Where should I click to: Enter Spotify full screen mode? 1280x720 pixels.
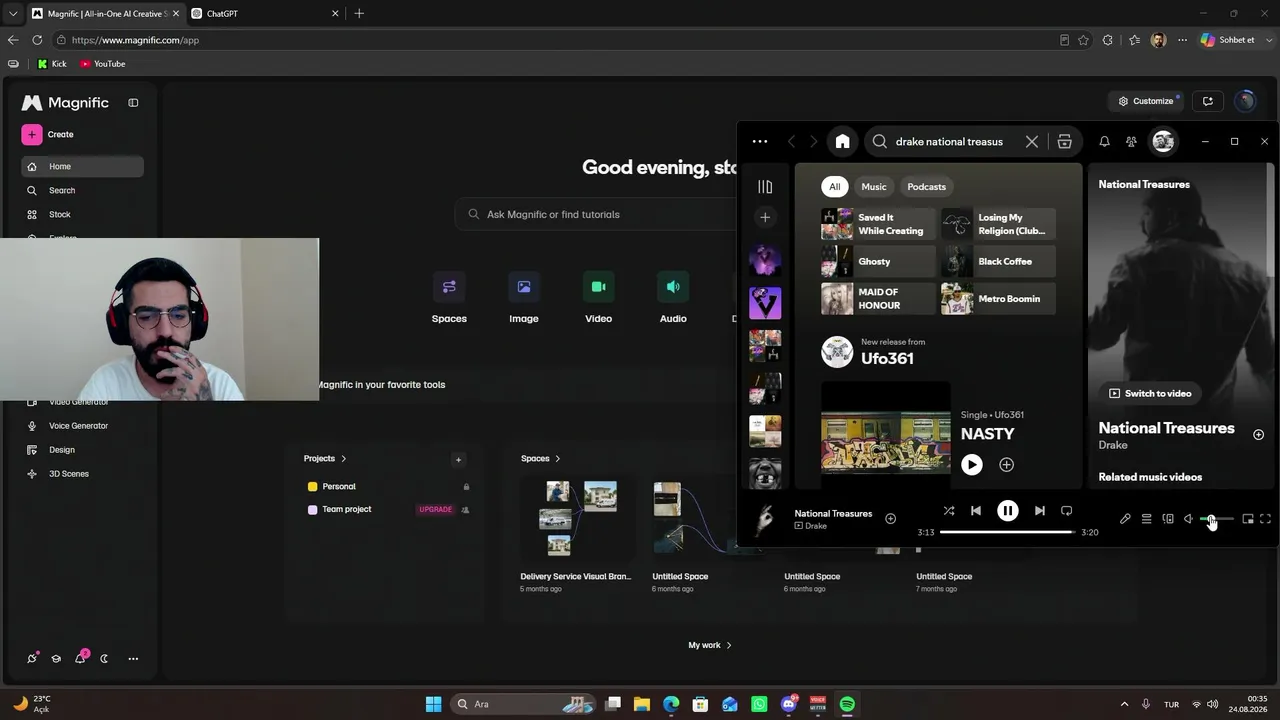1266,519
